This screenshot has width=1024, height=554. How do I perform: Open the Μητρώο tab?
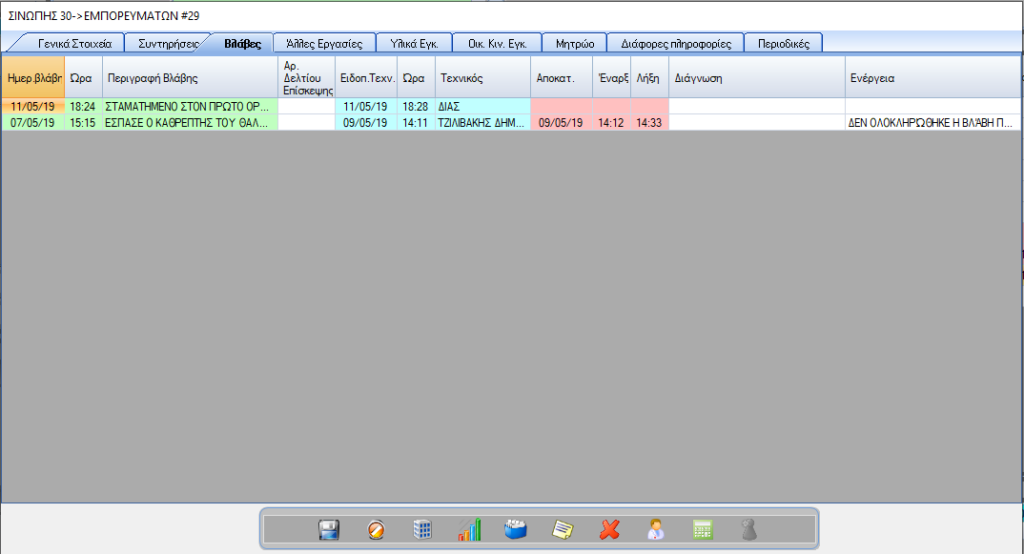[x=574, y=43]
